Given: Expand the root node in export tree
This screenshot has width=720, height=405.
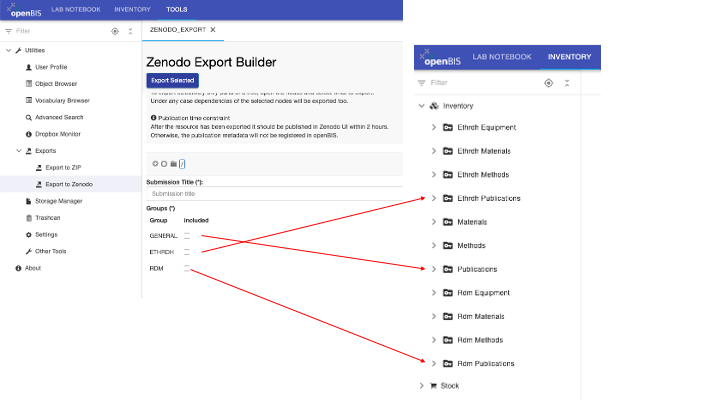Looking at the screenshot, I should (x=155, y=164).
